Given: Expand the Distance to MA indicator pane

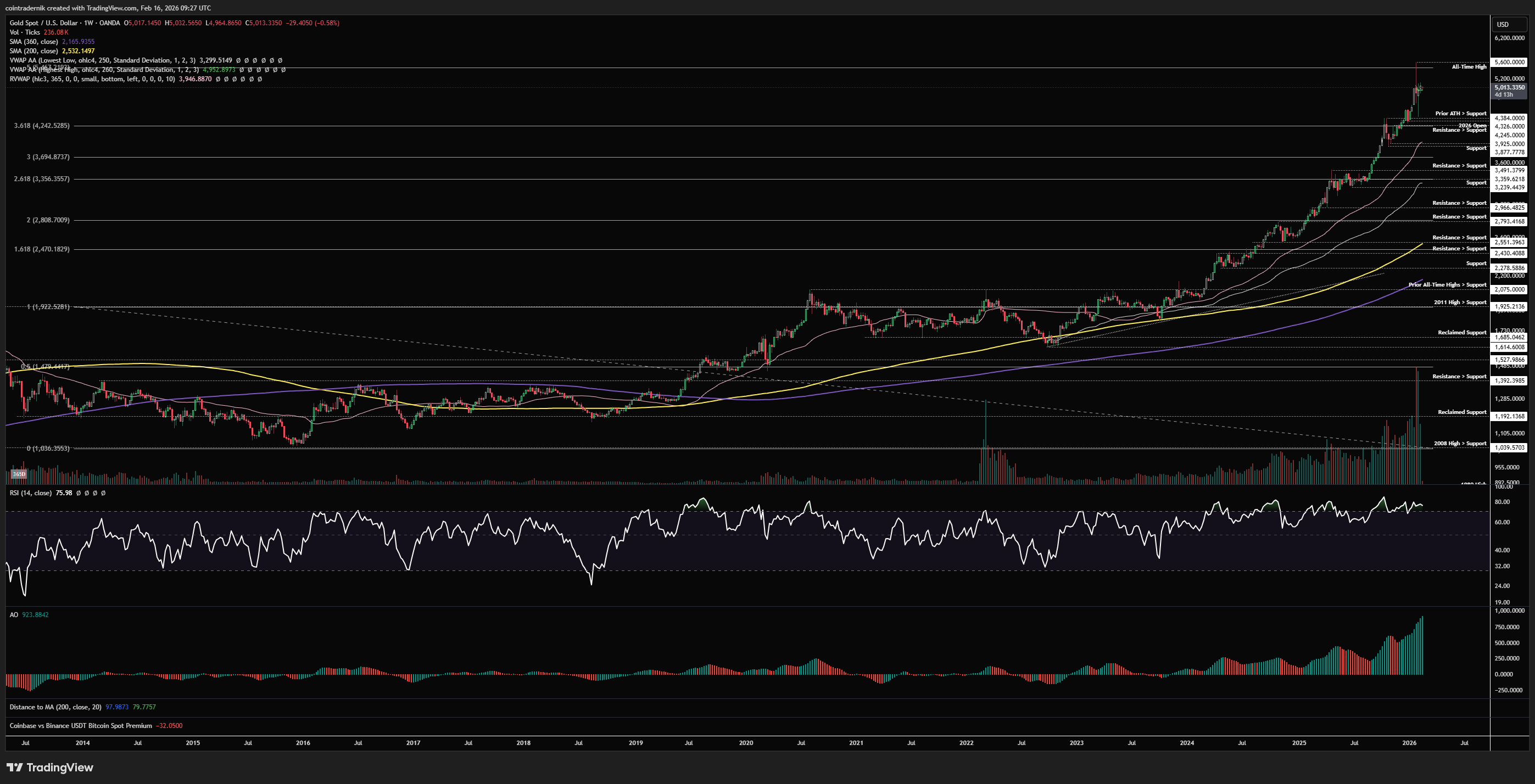Looking at the screenshot, I should [55, 707].
